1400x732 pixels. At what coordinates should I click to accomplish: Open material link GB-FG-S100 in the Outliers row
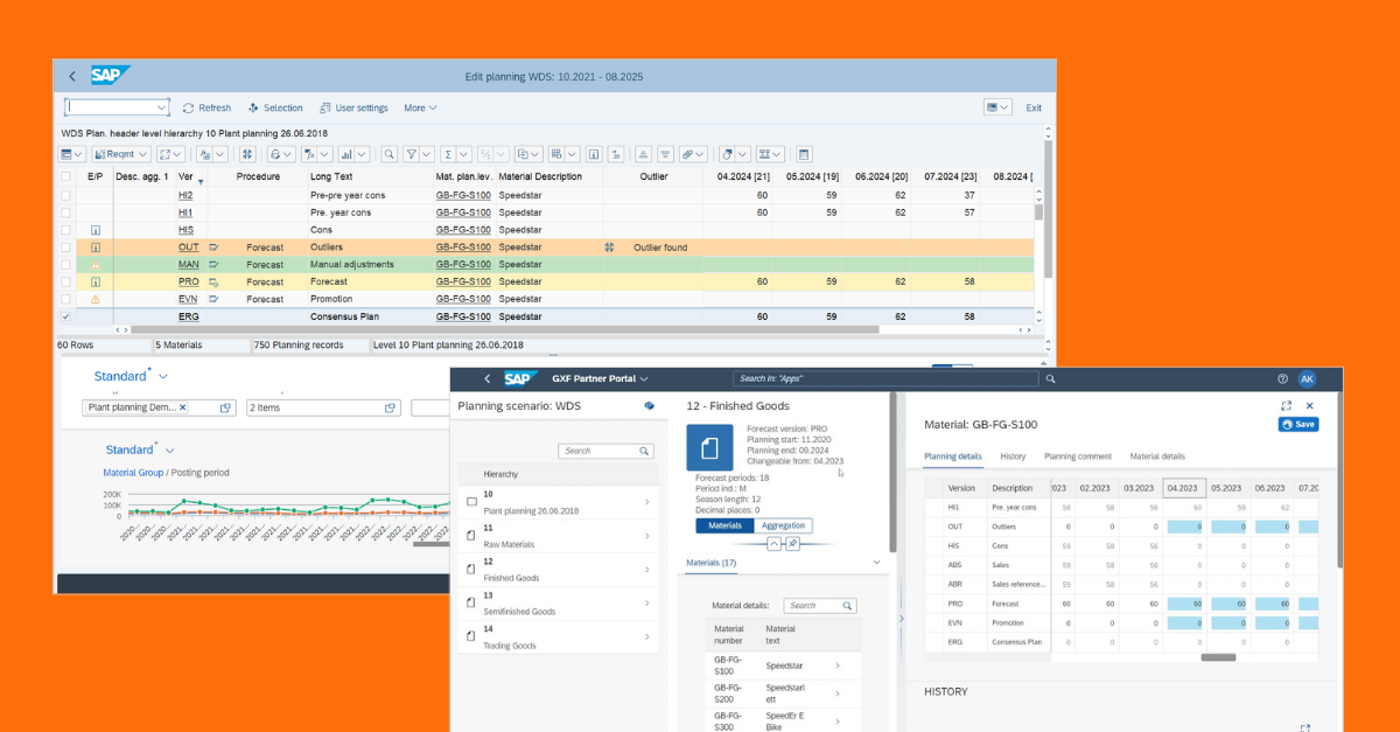(x=465, y=246)
